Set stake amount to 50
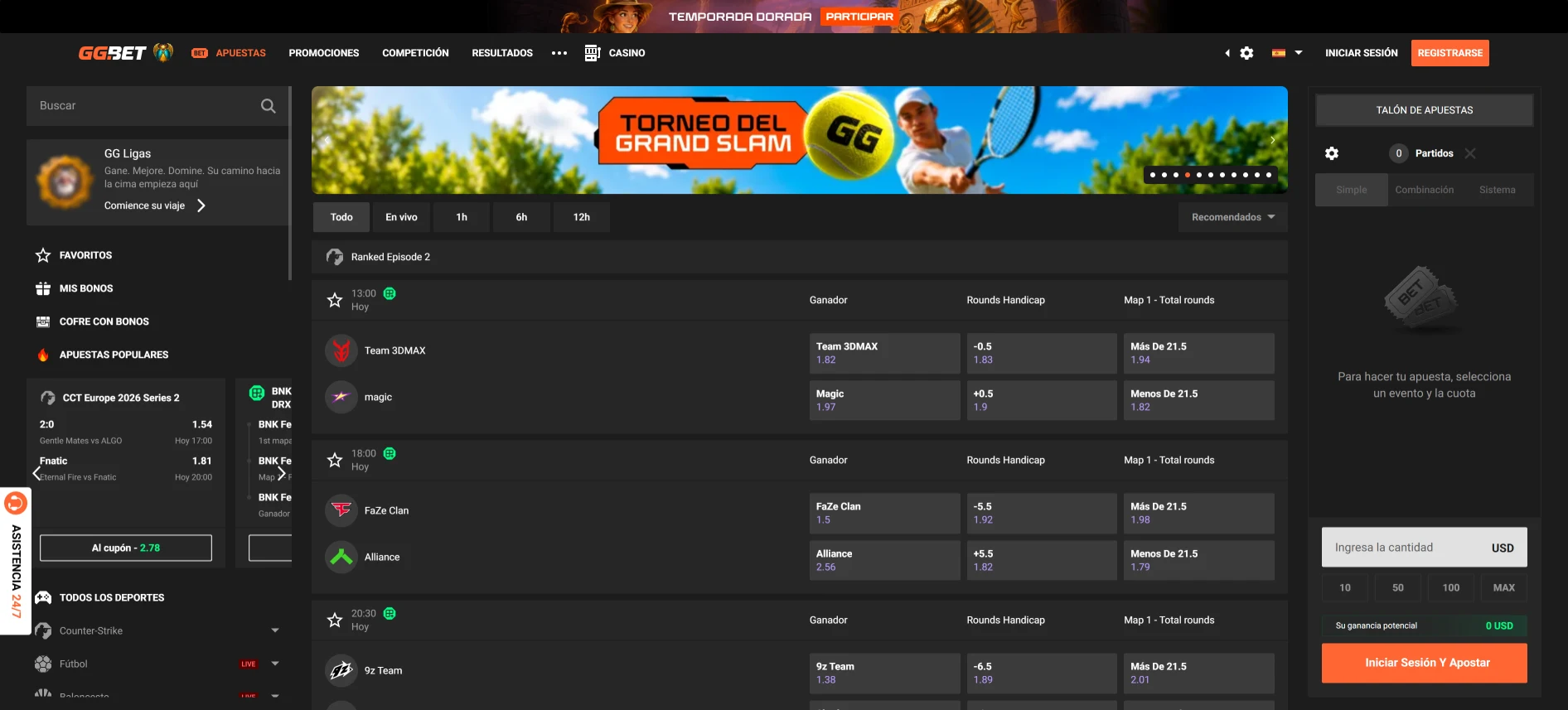 coord(1398,587)
